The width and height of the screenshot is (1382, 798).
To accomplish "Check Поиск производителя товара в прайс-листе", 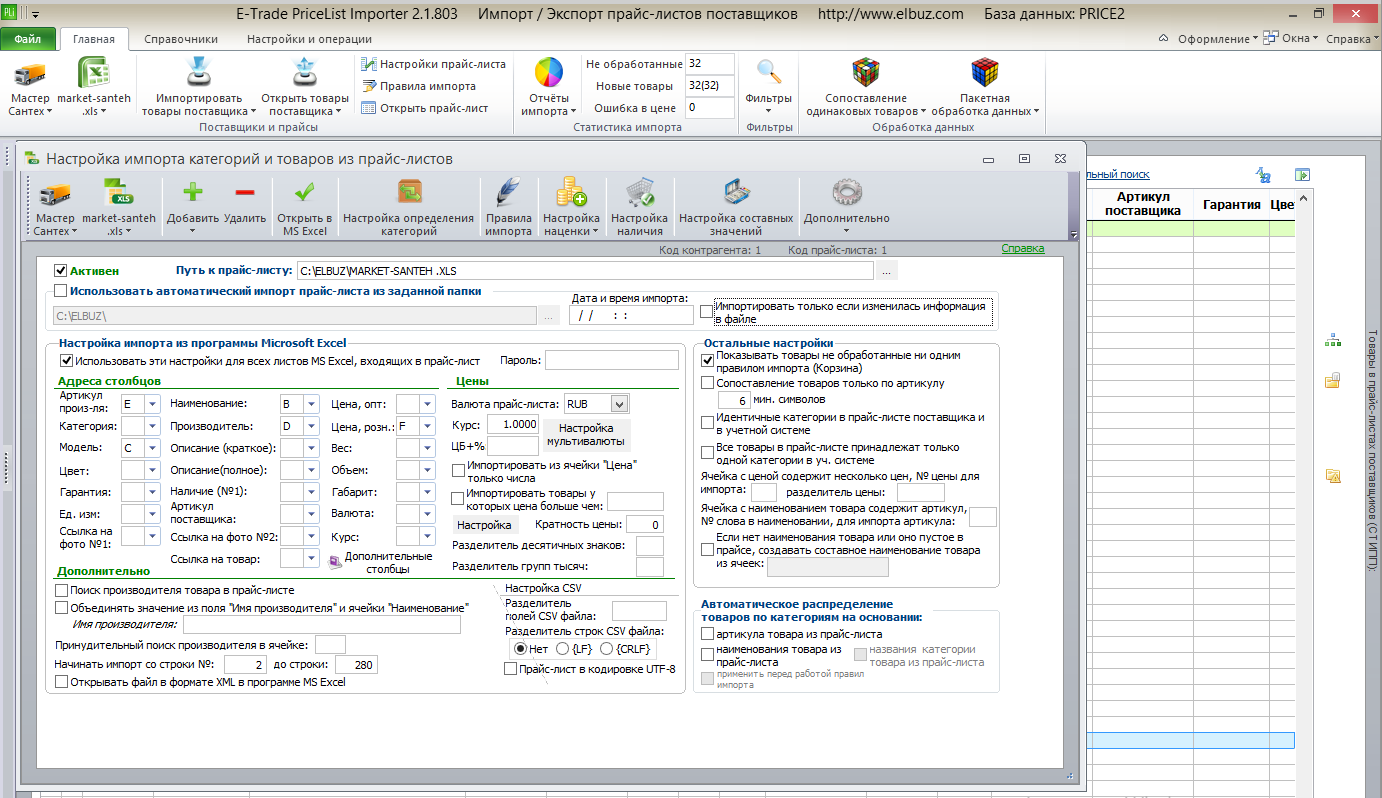I will click(61, 590).
